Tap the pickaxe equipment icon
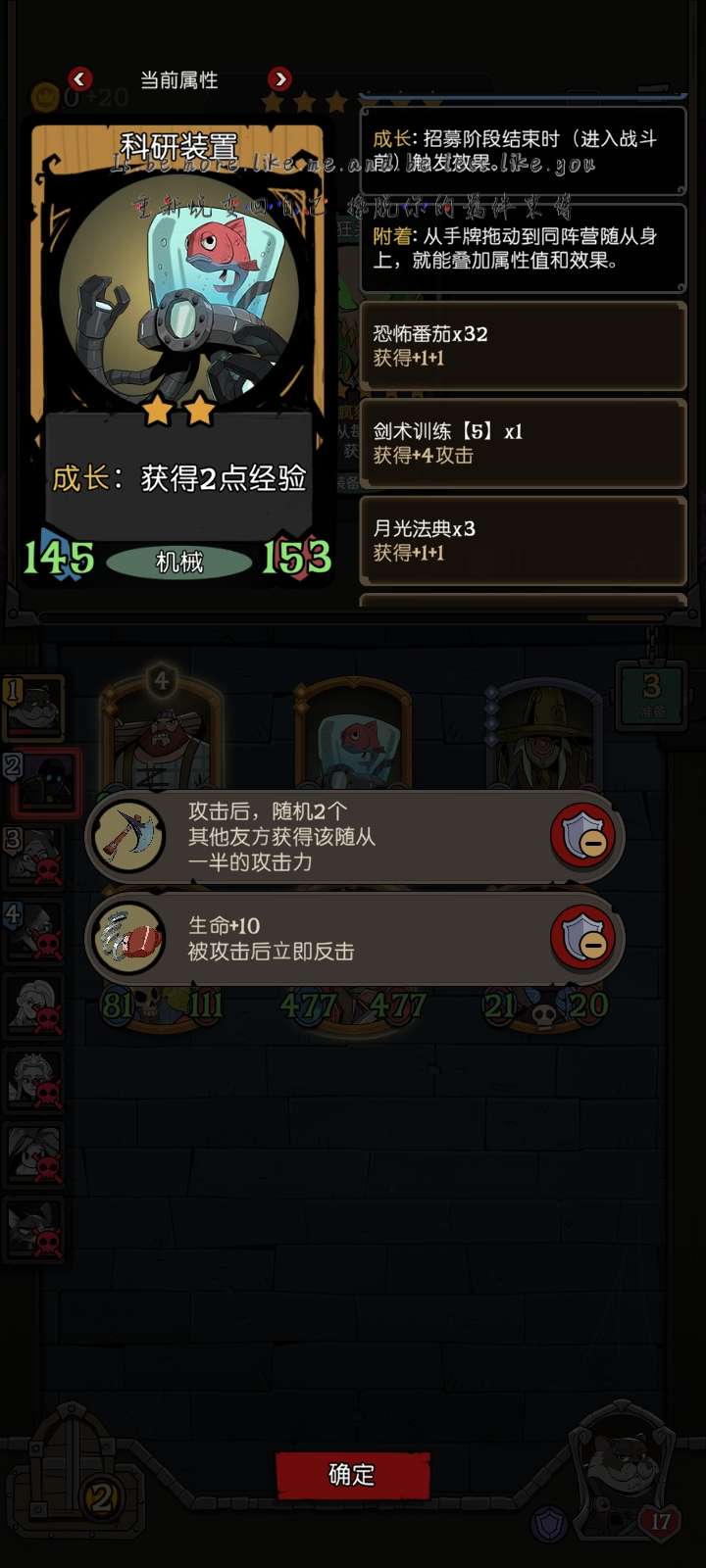The height and width of the screenshot is (1568, 706). click(x=127, y=835)
